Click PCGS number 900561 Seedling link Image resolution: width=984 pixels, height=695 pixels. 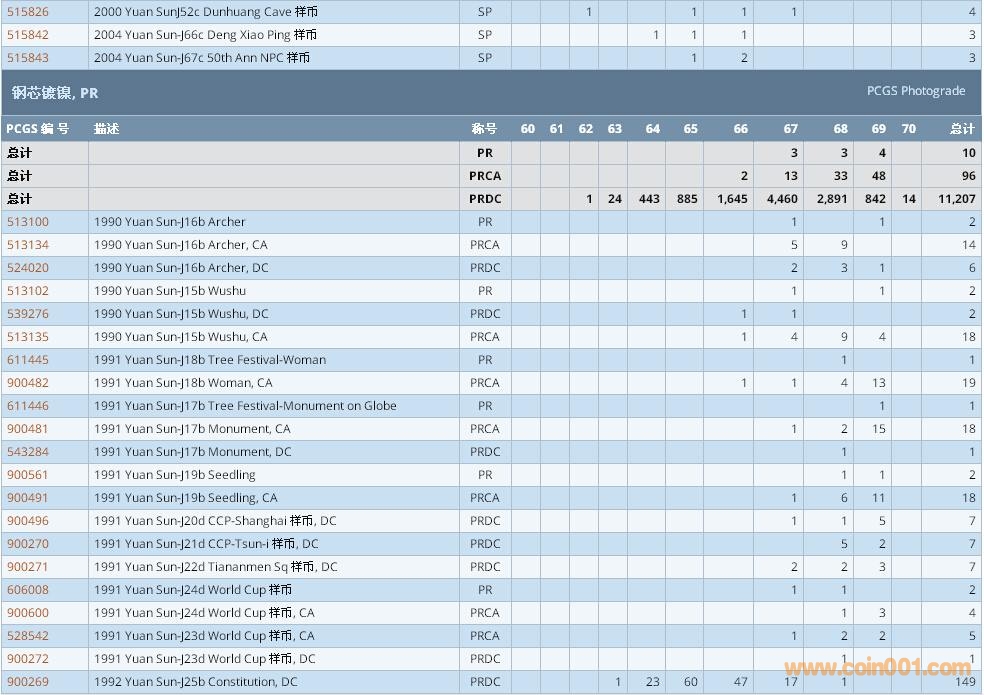point(27,475)
